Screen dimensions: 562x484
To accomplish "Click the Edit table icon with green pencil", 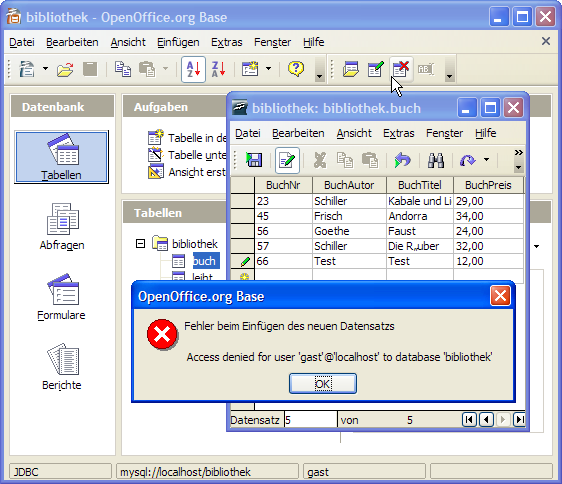I will [376, 69].
